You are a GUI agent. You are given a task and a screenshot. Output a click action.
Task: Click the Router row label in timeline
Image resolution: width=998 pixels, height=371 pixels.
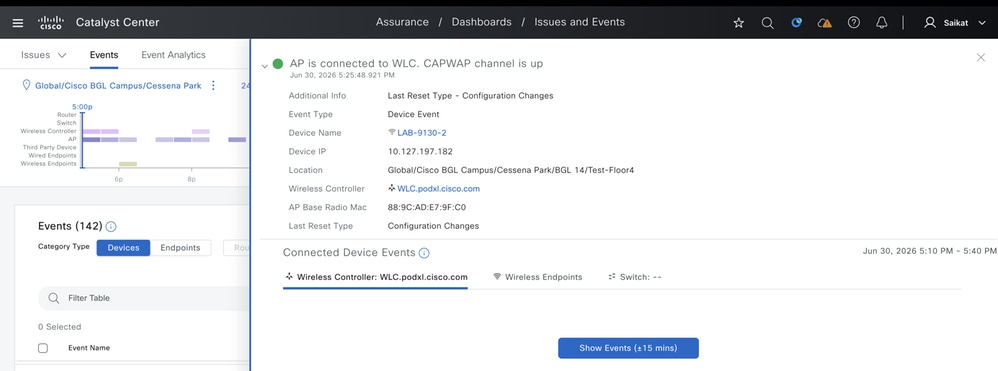pyautogui.click(x=67, y=115)
